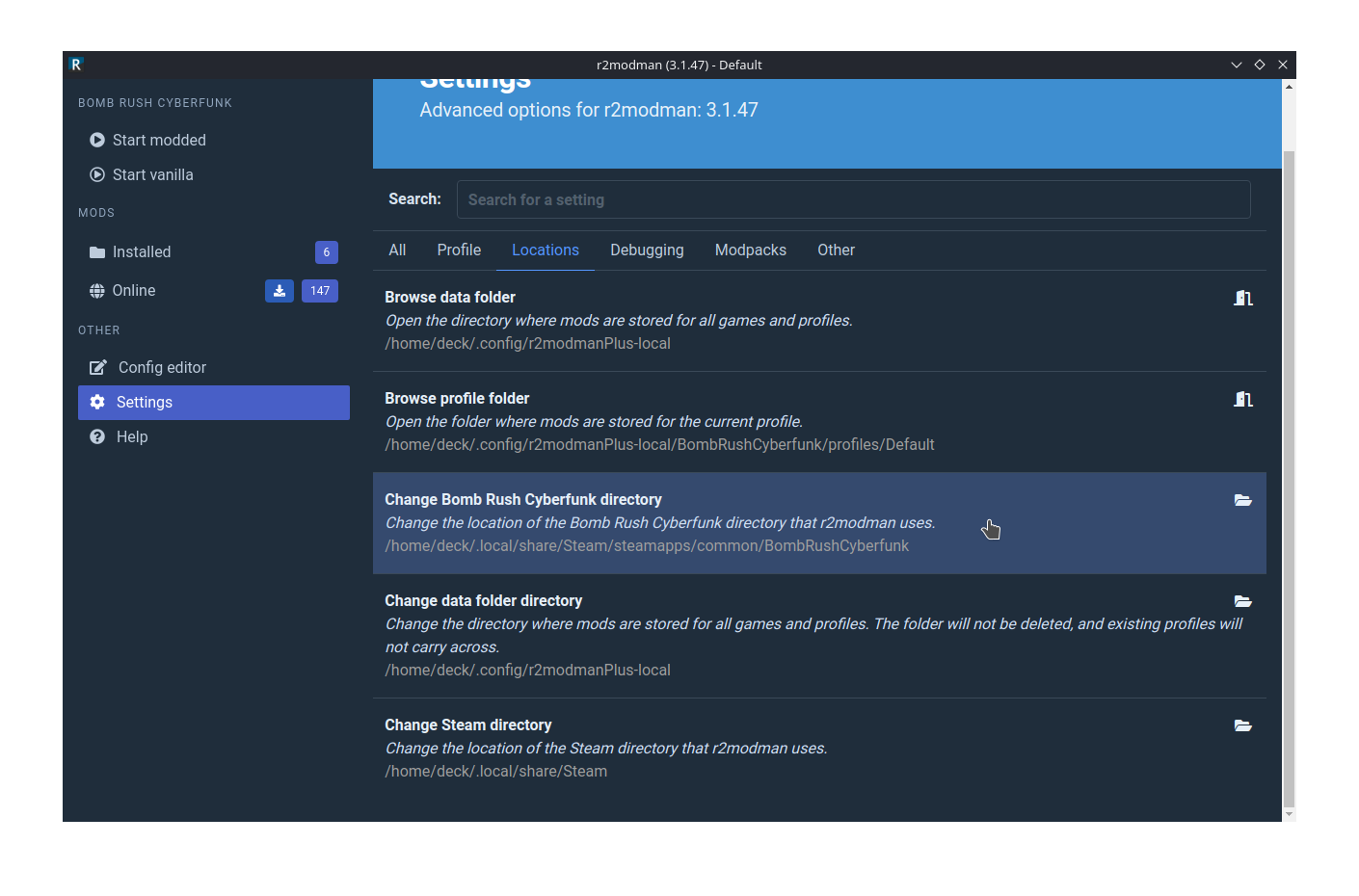Click the online mods count badge 147
The height and width of the screenshot is (896, 1359).
(x=320, y=291)
